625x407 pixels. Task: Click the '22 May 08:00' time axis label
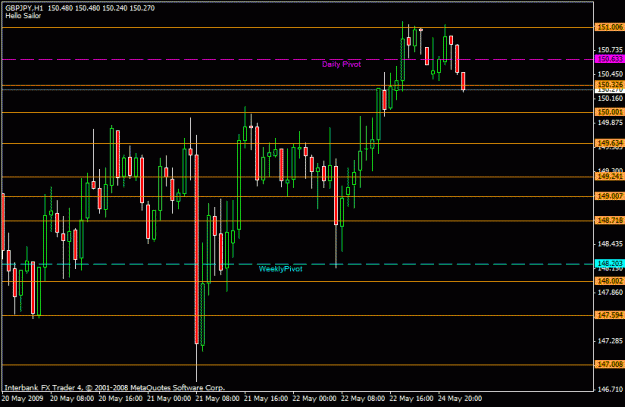click(x=363, y=399)
